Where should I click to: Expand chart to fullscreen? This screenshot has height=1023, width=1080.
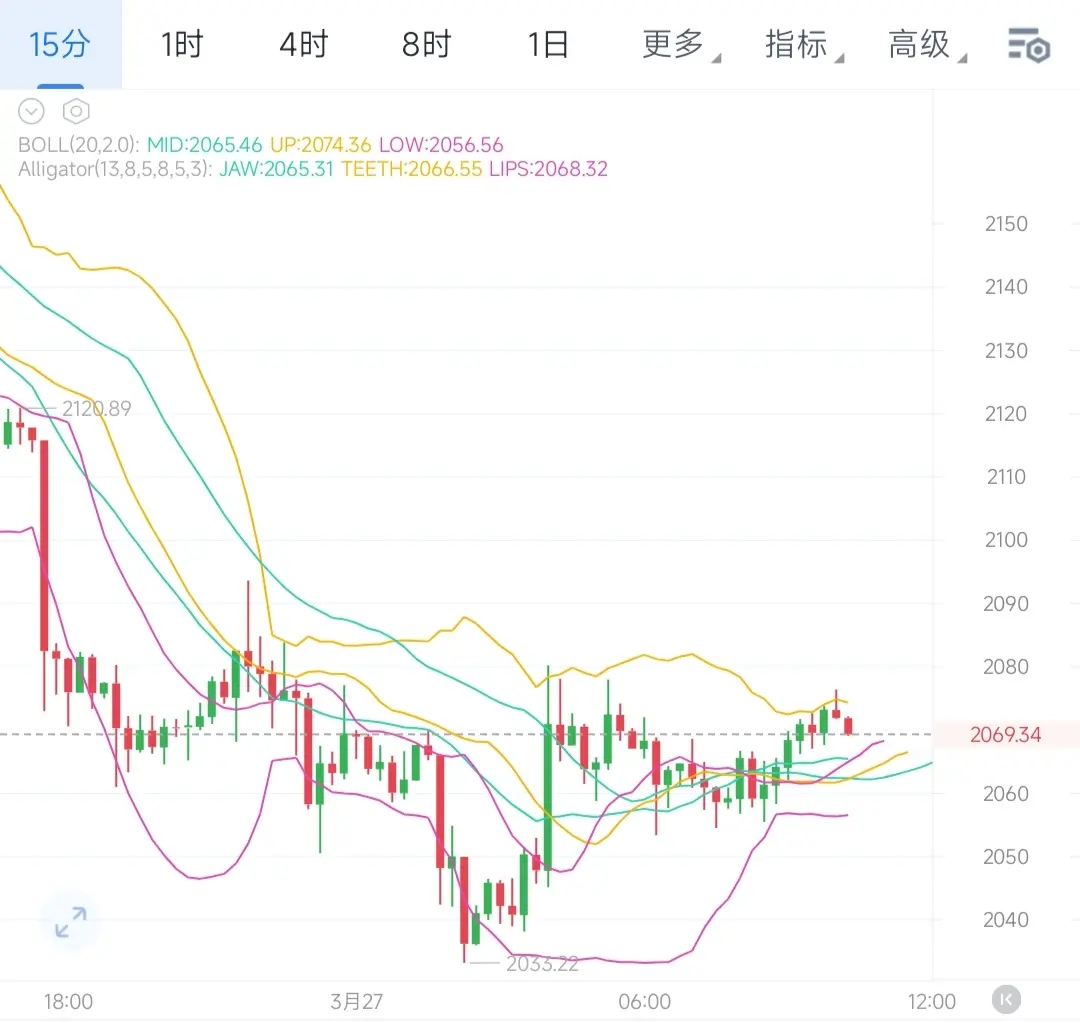(71, 922)
